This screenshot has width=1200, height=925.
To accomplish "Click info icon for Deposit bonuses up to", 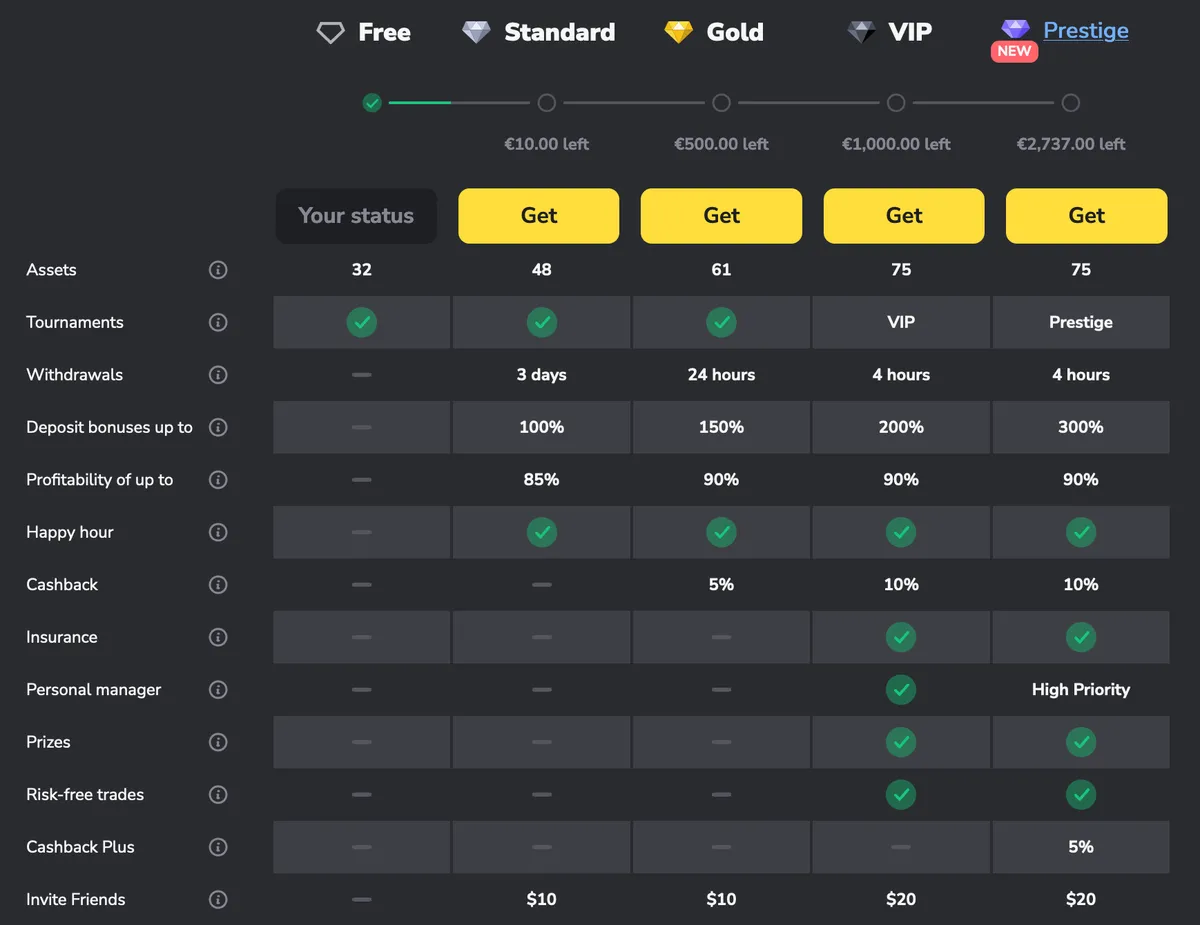I will click(x=218, y=427).
